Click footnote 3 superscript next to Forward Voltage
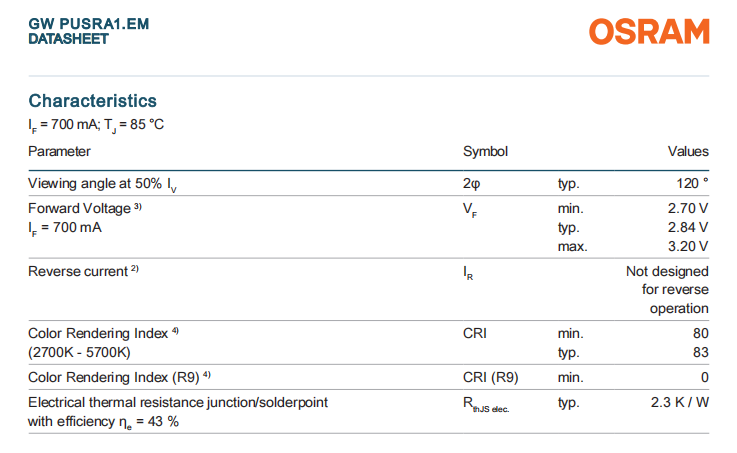This screenshot has width=737, height=453. point(139,207)
